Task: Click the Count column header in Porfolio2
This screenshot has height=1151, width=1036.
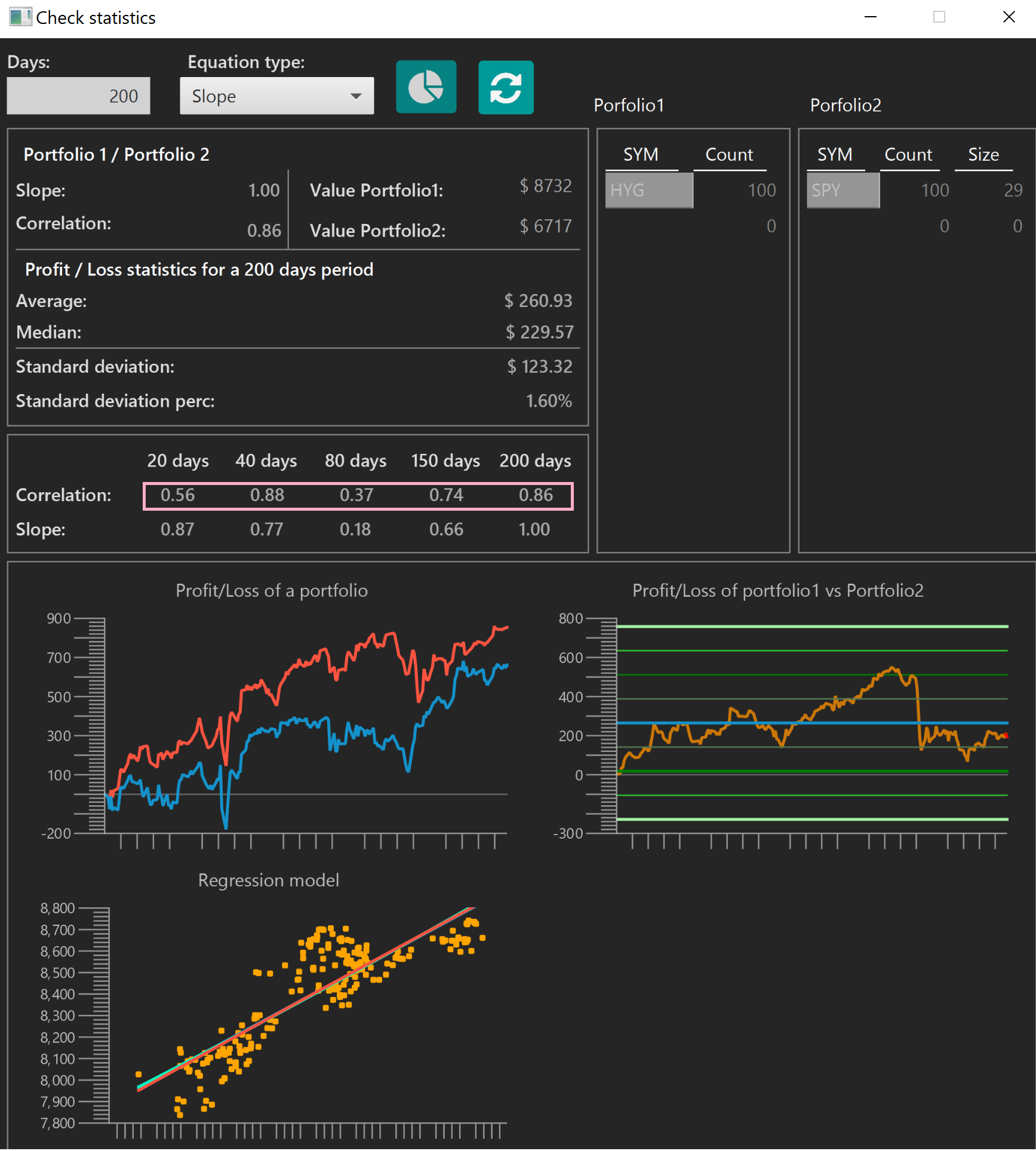Action: (x=908, y=155)
